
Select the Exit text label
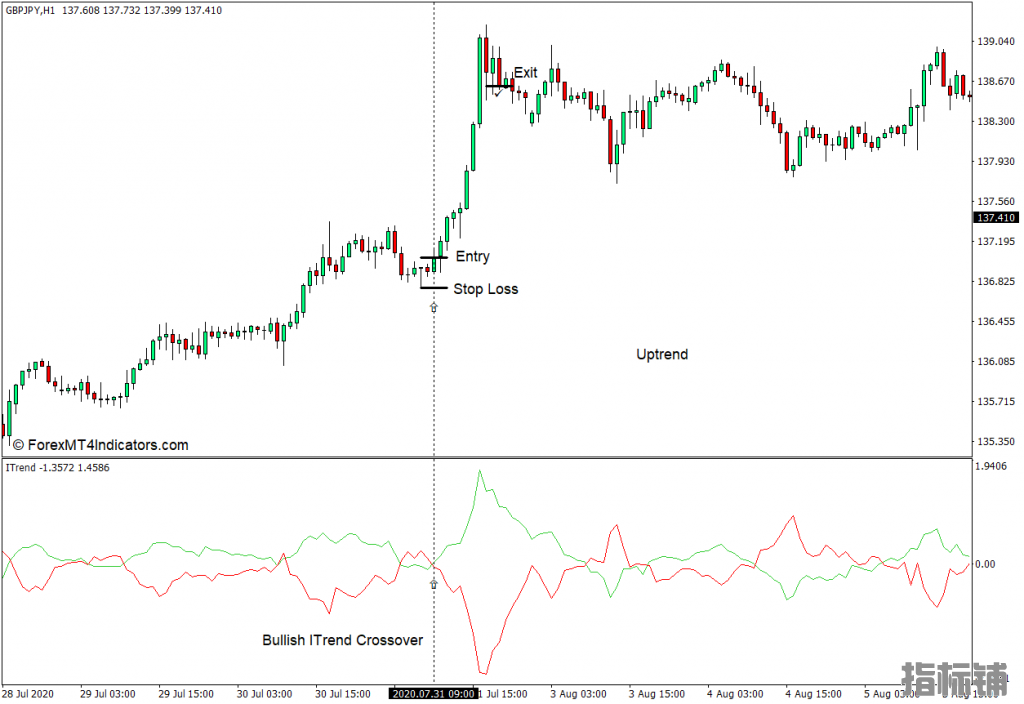tap(525, 73)
